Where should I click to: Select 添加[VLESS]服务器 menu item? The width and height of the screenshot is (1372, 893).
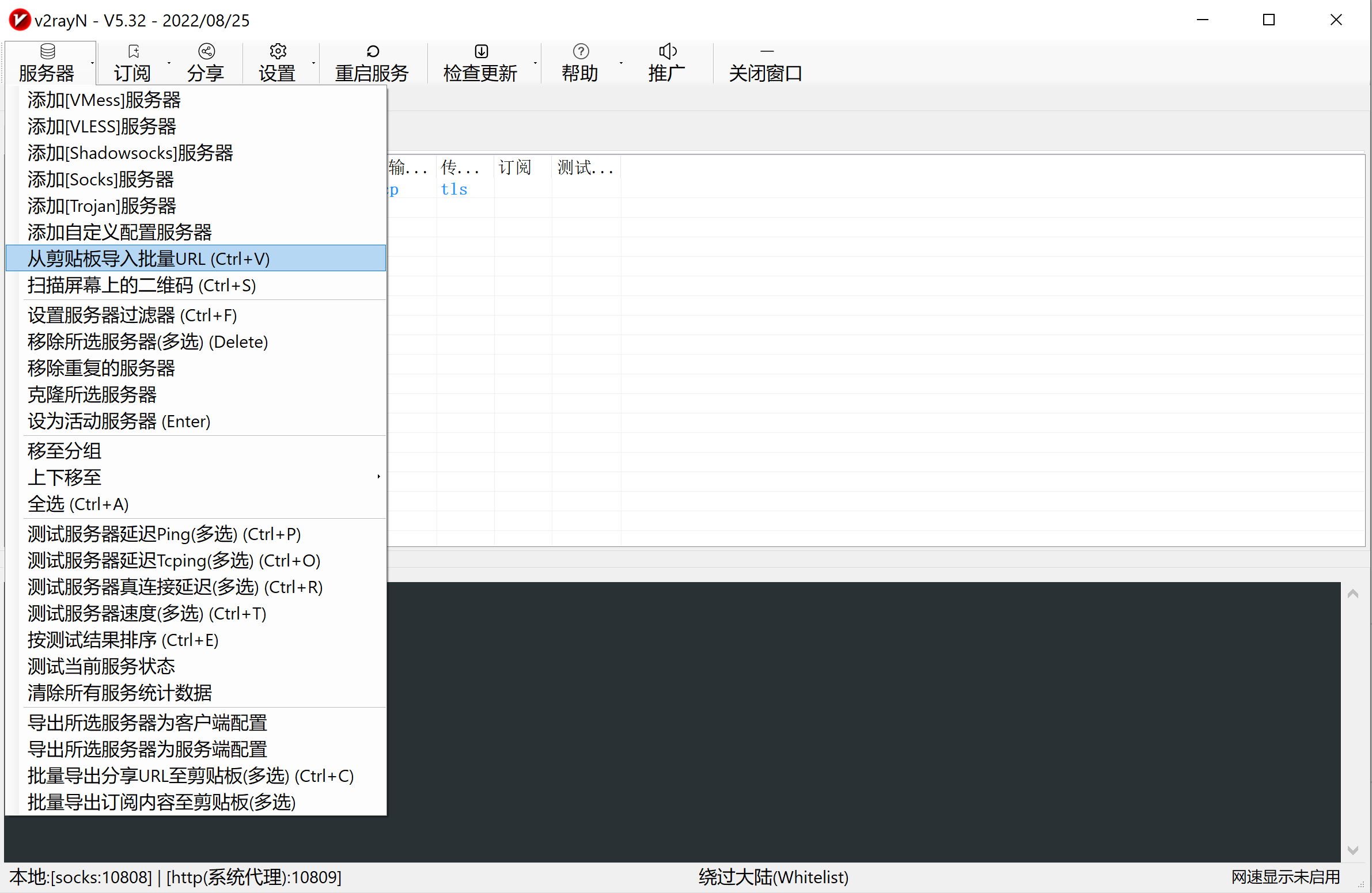click(x=196, y=127)
